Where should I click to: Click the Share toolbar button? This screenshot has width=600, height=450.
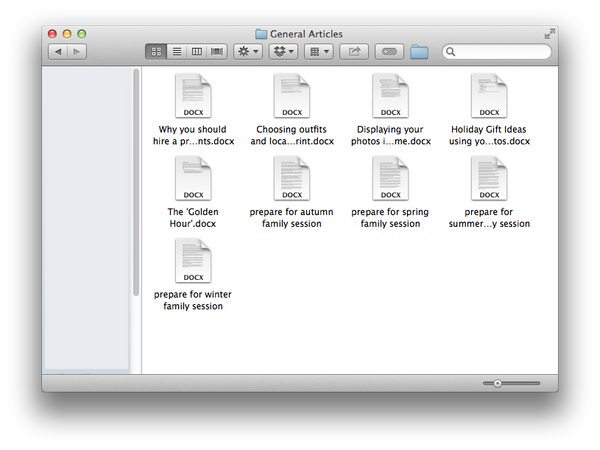(x=354, y=51)
